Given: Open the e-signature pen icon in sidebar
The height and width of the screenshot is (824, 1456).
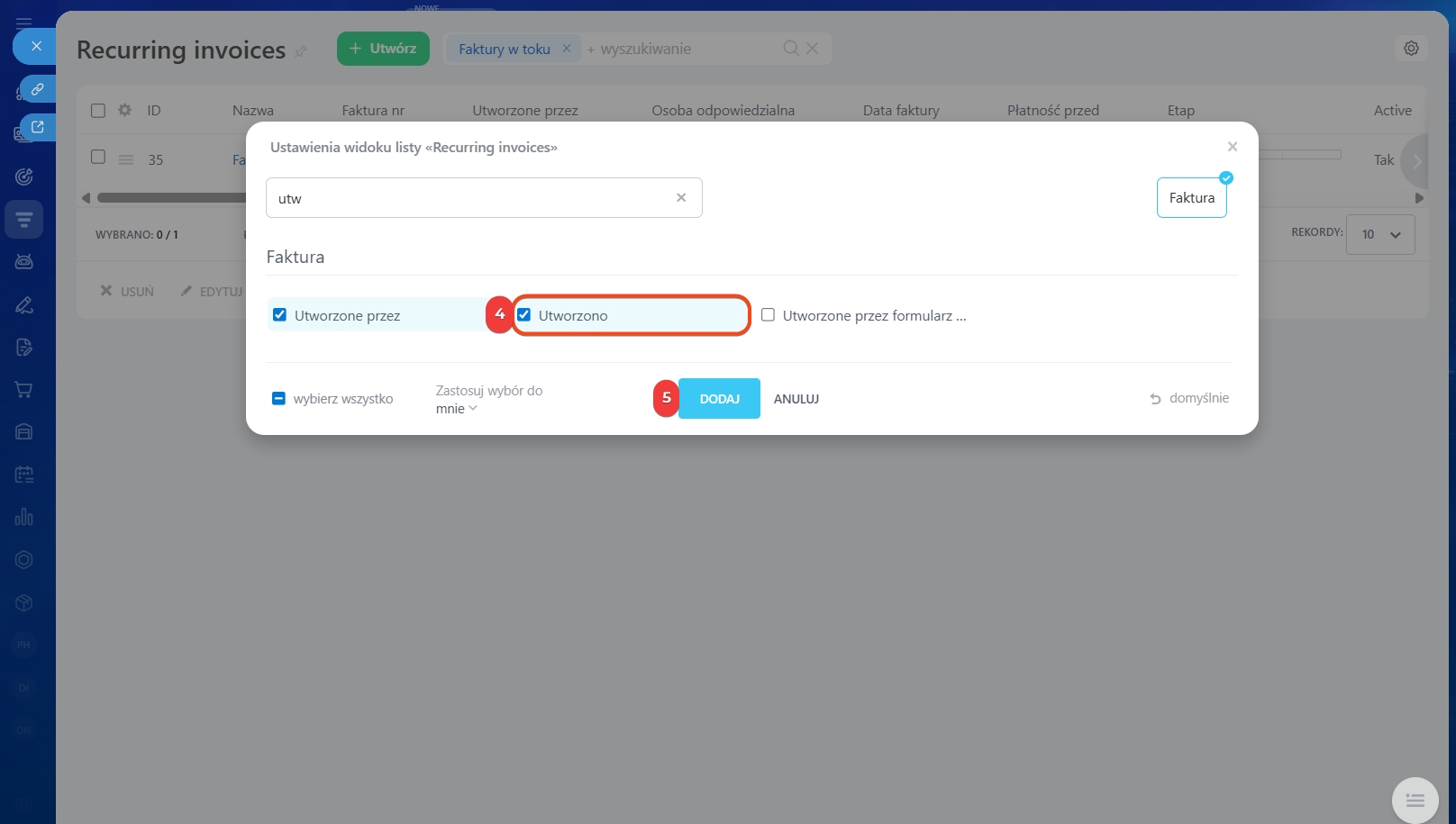Looking at the screenshot, I should pyautogui.click(x=24, y=304).
